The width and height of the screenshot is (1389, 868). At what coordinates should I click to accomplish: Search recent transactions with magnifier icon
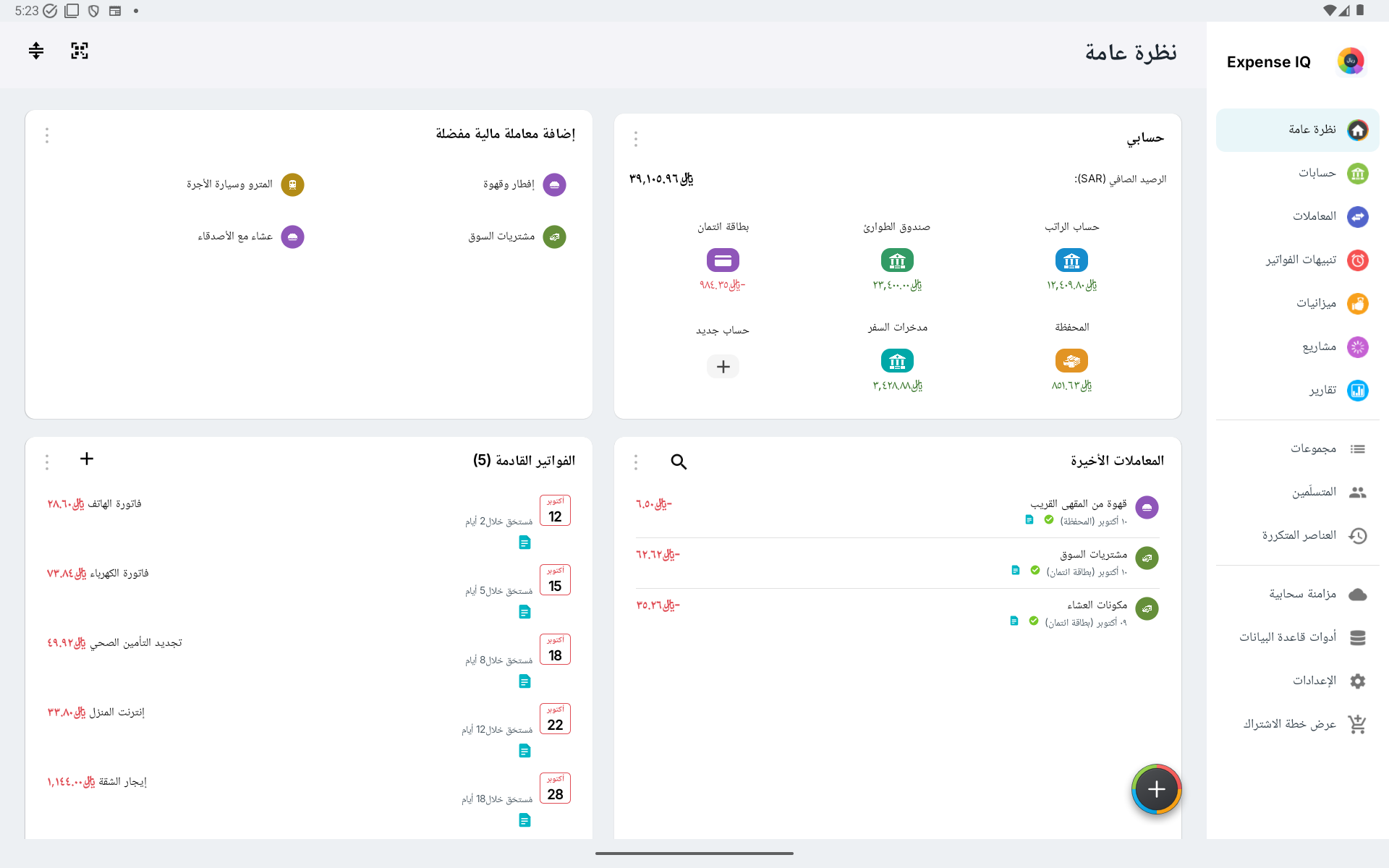[x=679, y=462]
